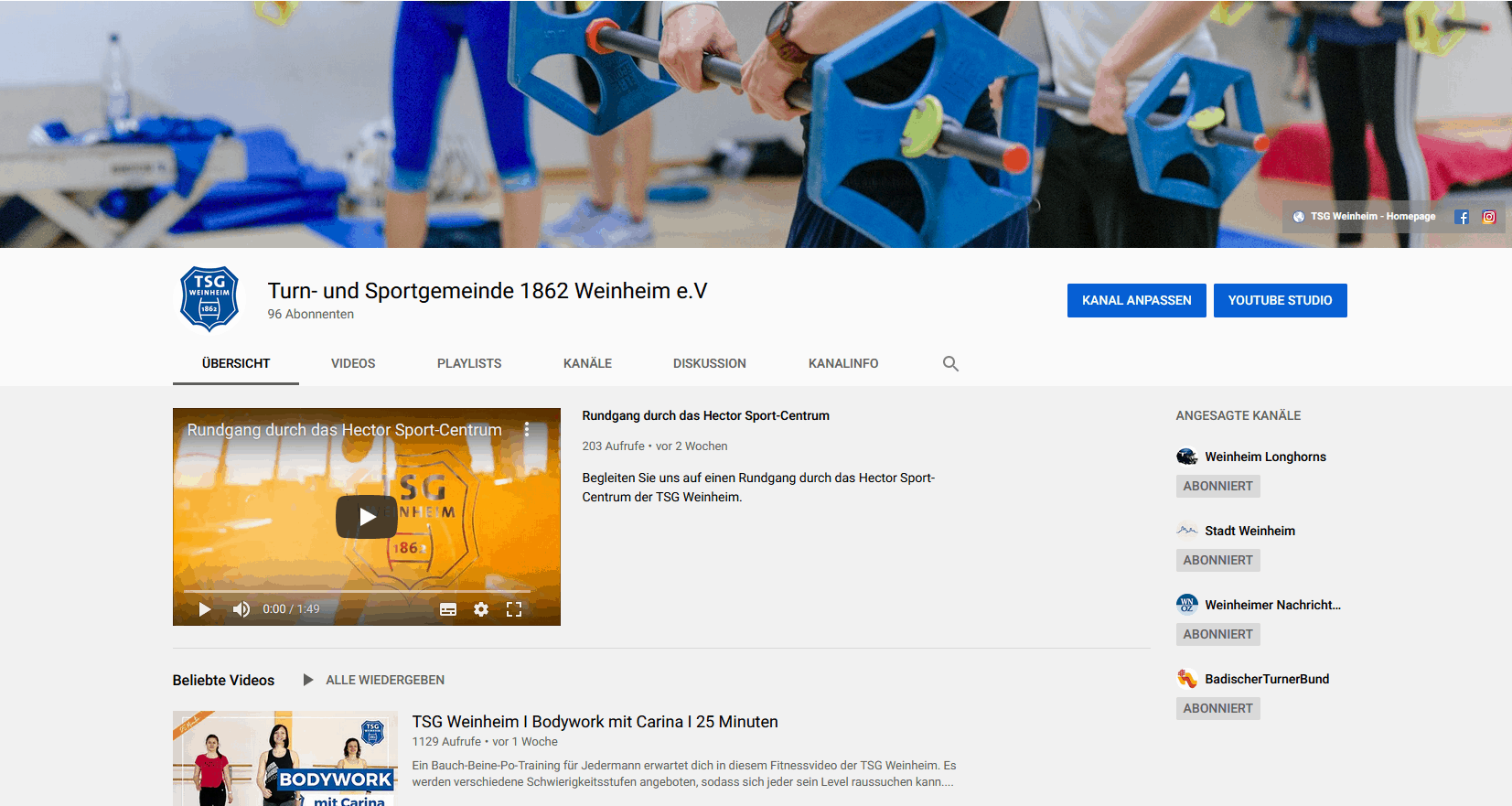Open BadischerTurnerBund channel avatar
Screen dimensions: 1512x806
(1187, 679)
